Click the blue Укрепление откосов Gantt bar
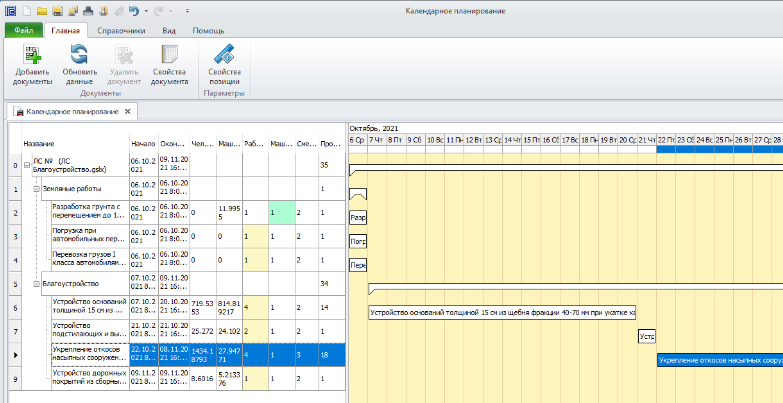783x403 pixels. click(720, 360)
